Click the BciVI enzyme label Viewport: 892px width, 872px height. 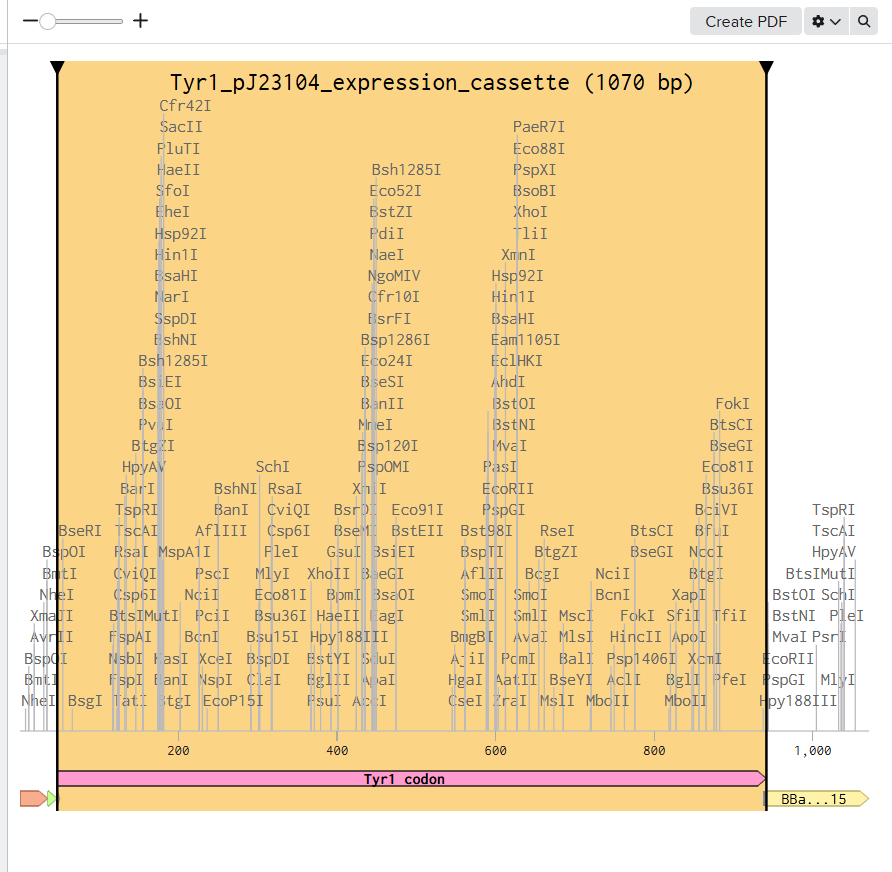[x=716, y=510]
